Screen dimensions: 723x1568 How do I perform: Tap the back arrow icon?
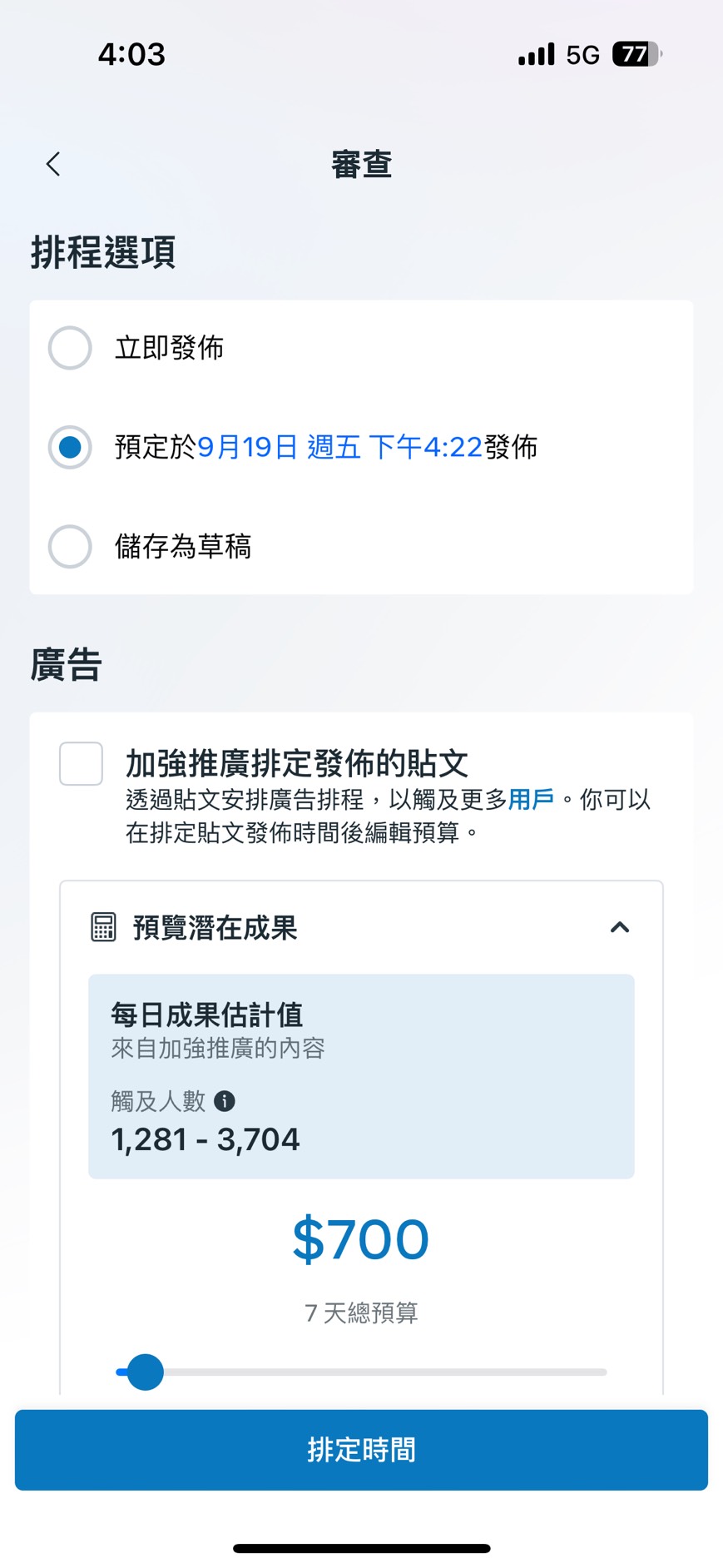click(54, 164)
